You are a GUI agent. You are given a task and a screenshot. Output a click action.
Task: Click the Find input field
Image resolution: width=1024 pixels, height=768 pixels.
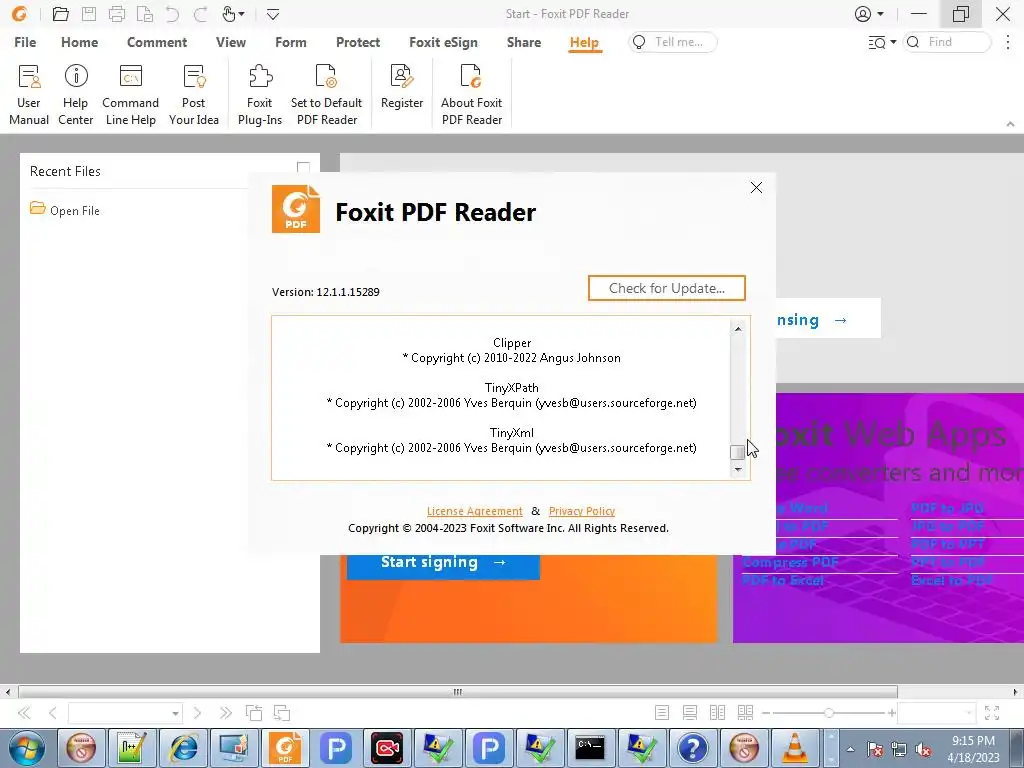(947, 42)
